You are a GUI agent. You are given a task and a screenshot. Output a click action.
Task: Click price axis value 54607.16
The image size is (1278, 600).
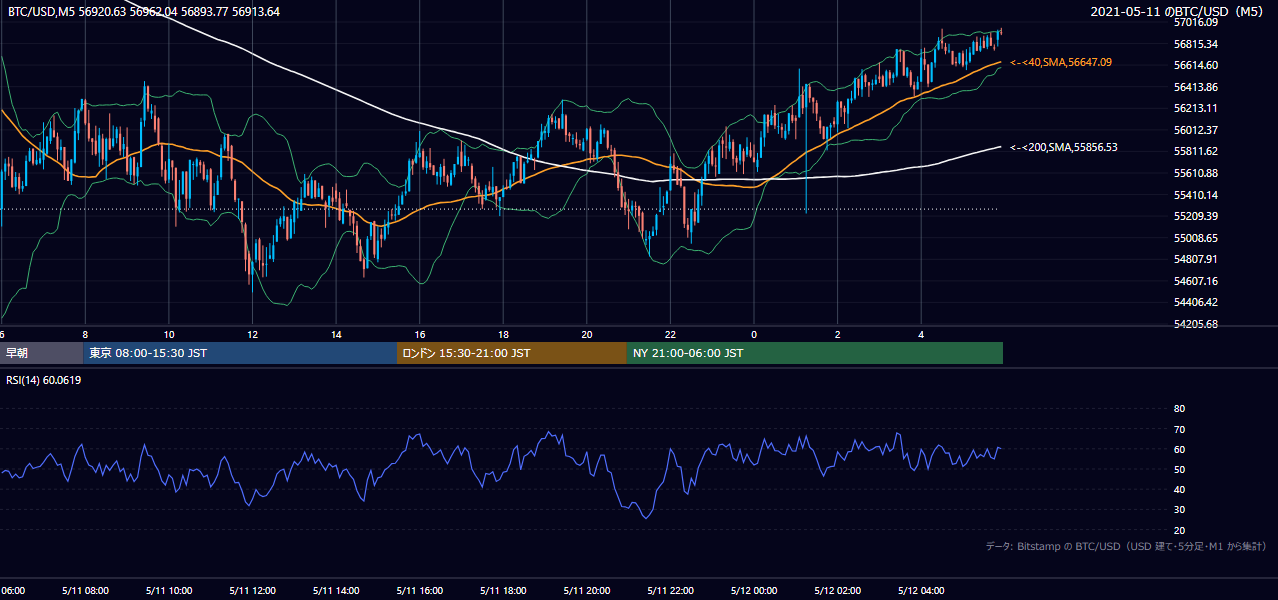tap(1195, 281)
